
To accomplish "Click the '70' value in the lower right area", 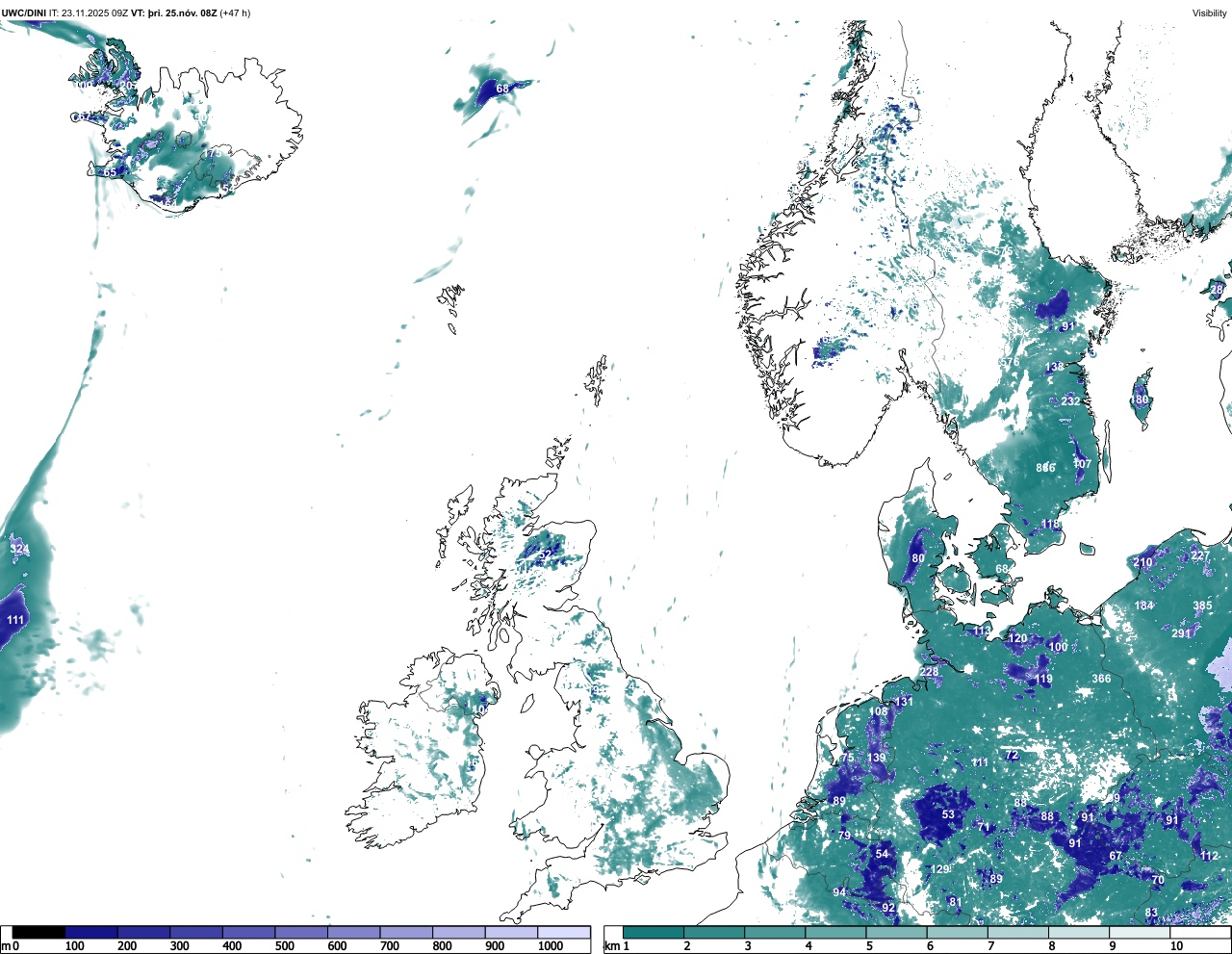I will coord(1158,880).
